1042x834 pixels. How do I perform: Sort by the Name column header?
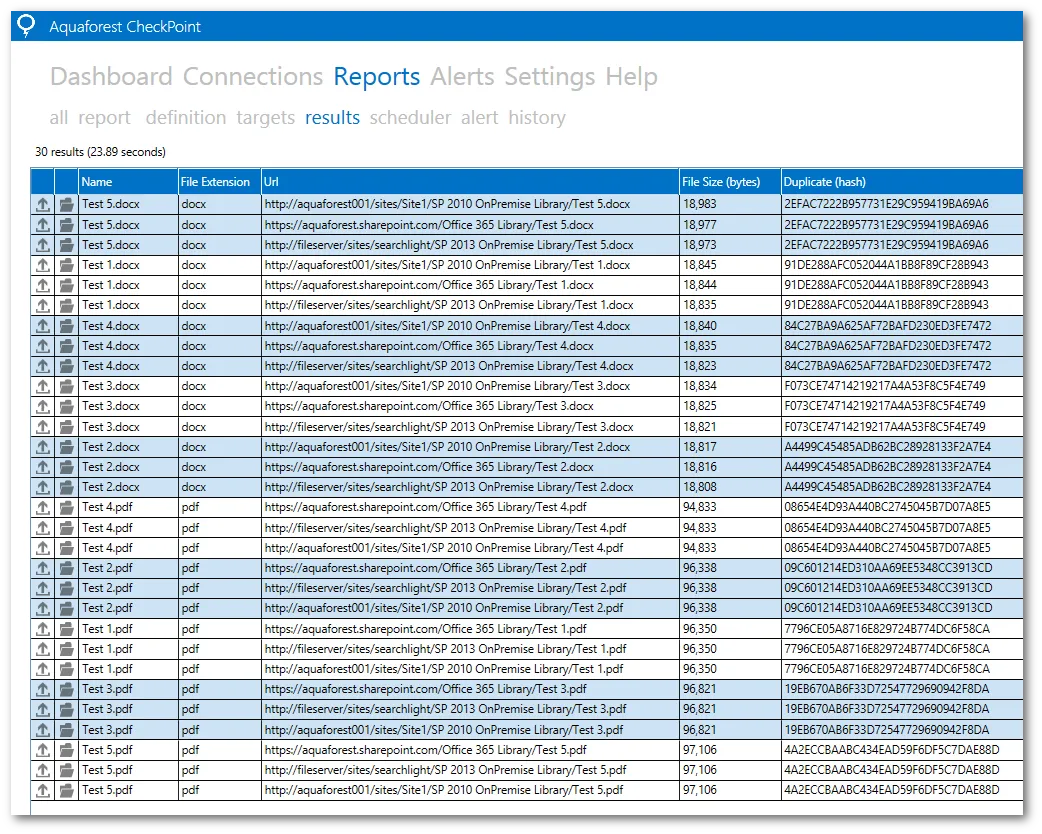(128, 181)
